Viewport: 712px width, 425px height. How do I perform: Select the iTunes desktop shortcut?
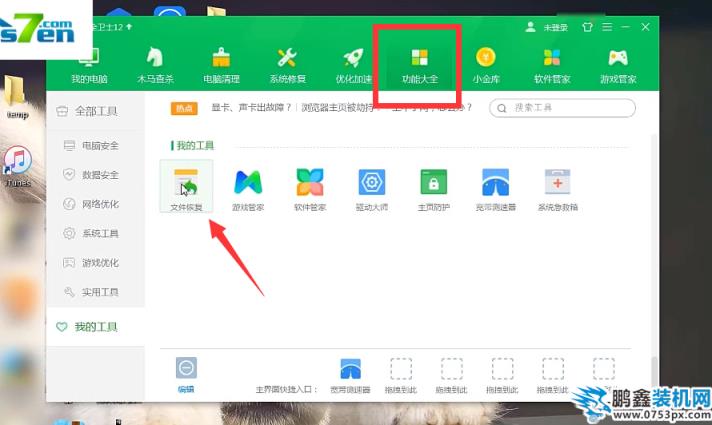coord(18,167)
